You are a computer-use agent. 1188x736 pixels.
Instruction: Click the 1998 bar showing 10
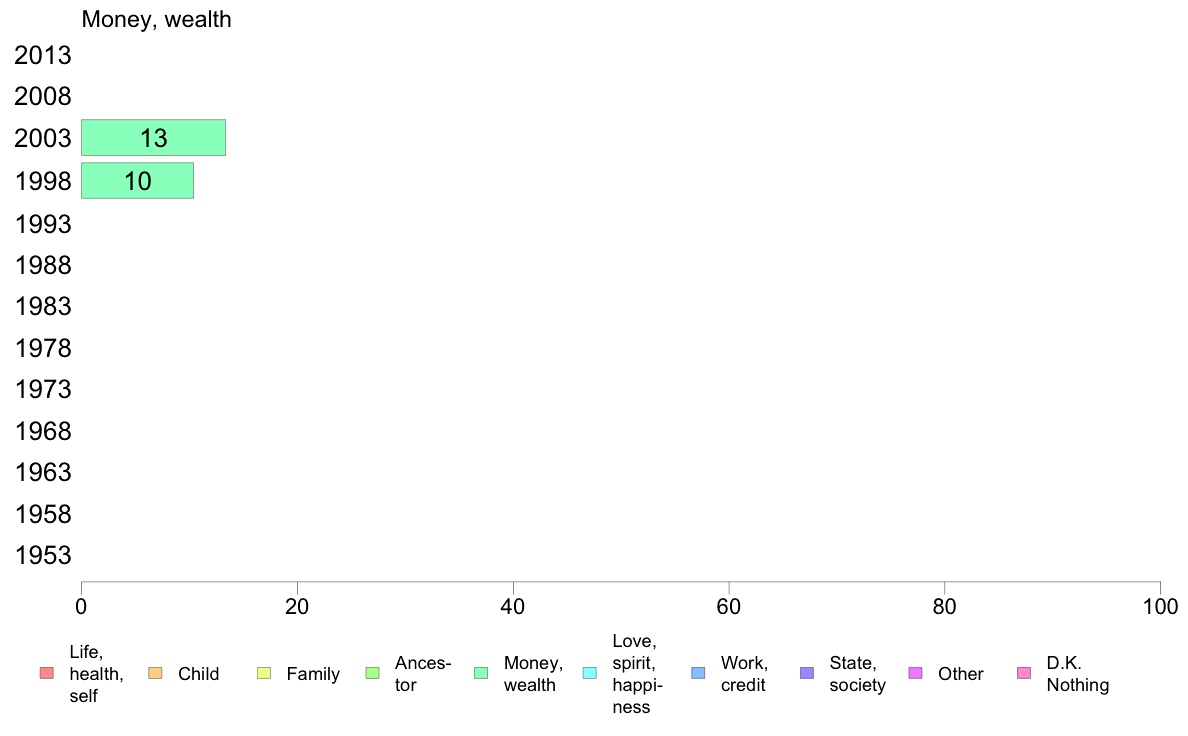coord(137,181)
